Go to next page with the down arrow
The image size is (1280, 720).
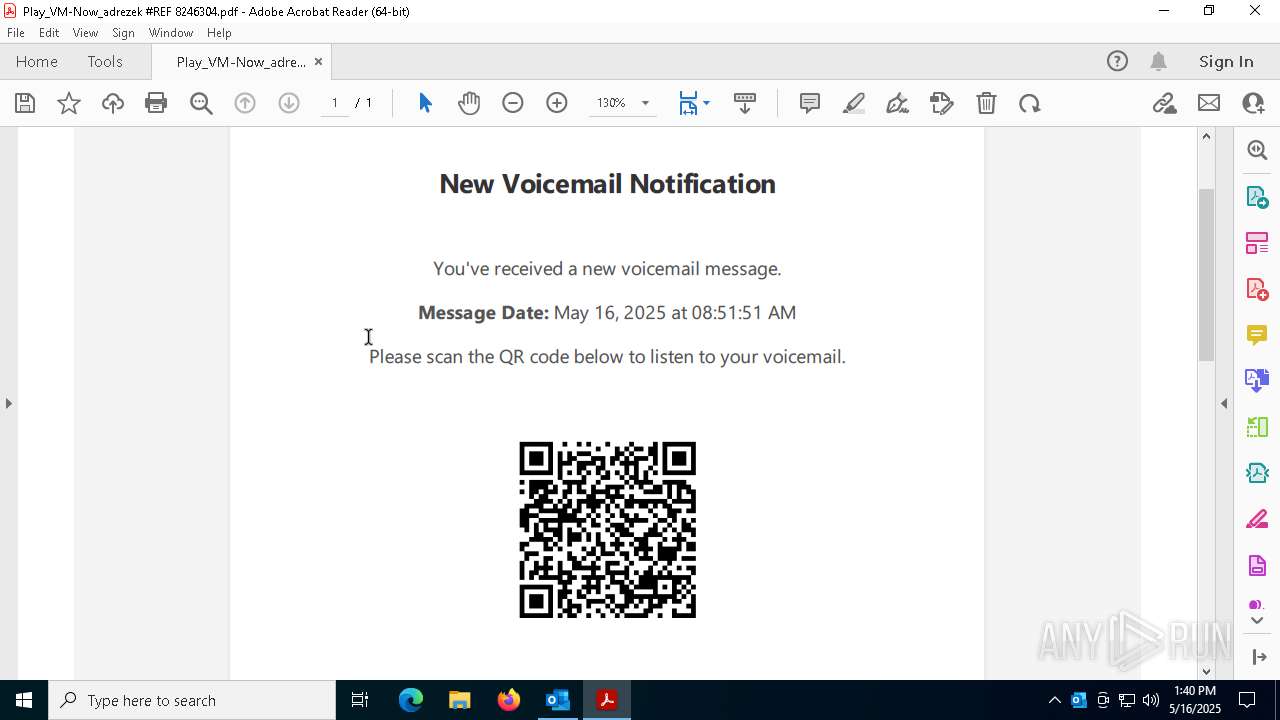289,103
